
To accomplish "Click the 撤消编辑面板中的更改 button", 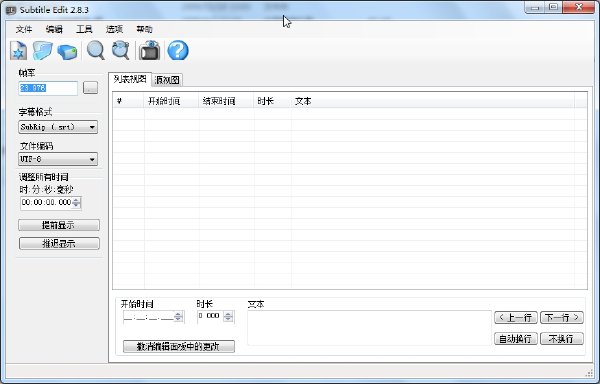I will tap(179, 346).
